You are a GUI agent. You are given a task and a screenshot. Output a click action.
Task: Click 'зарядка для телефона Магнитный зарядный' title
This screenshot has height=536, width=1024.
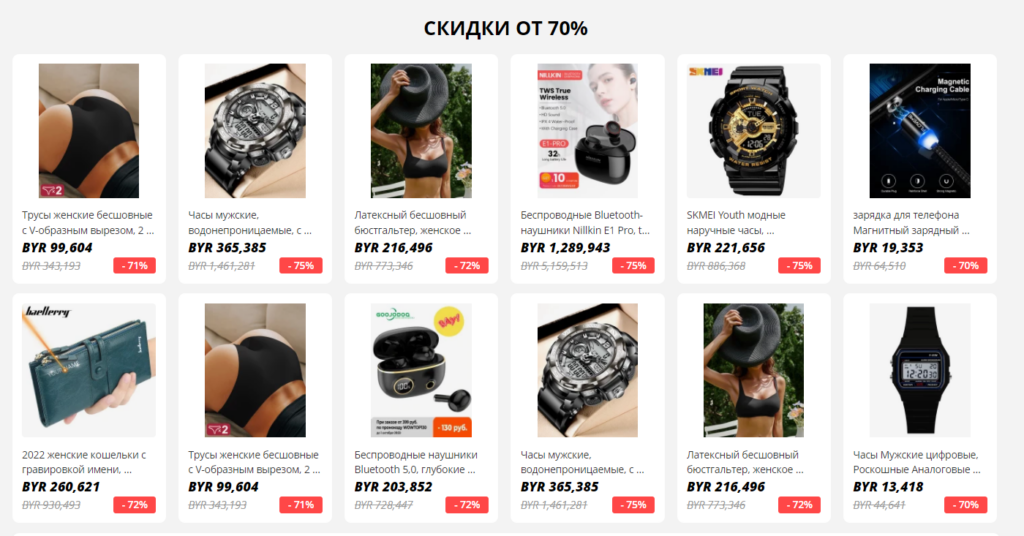coord(911,223)
